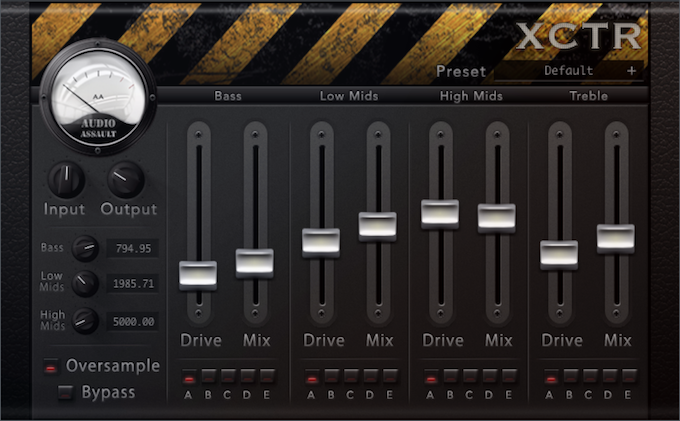Click the Bass Mix slider handle
Viewport: 680px width, 421px height.
(x=255, y=263)
